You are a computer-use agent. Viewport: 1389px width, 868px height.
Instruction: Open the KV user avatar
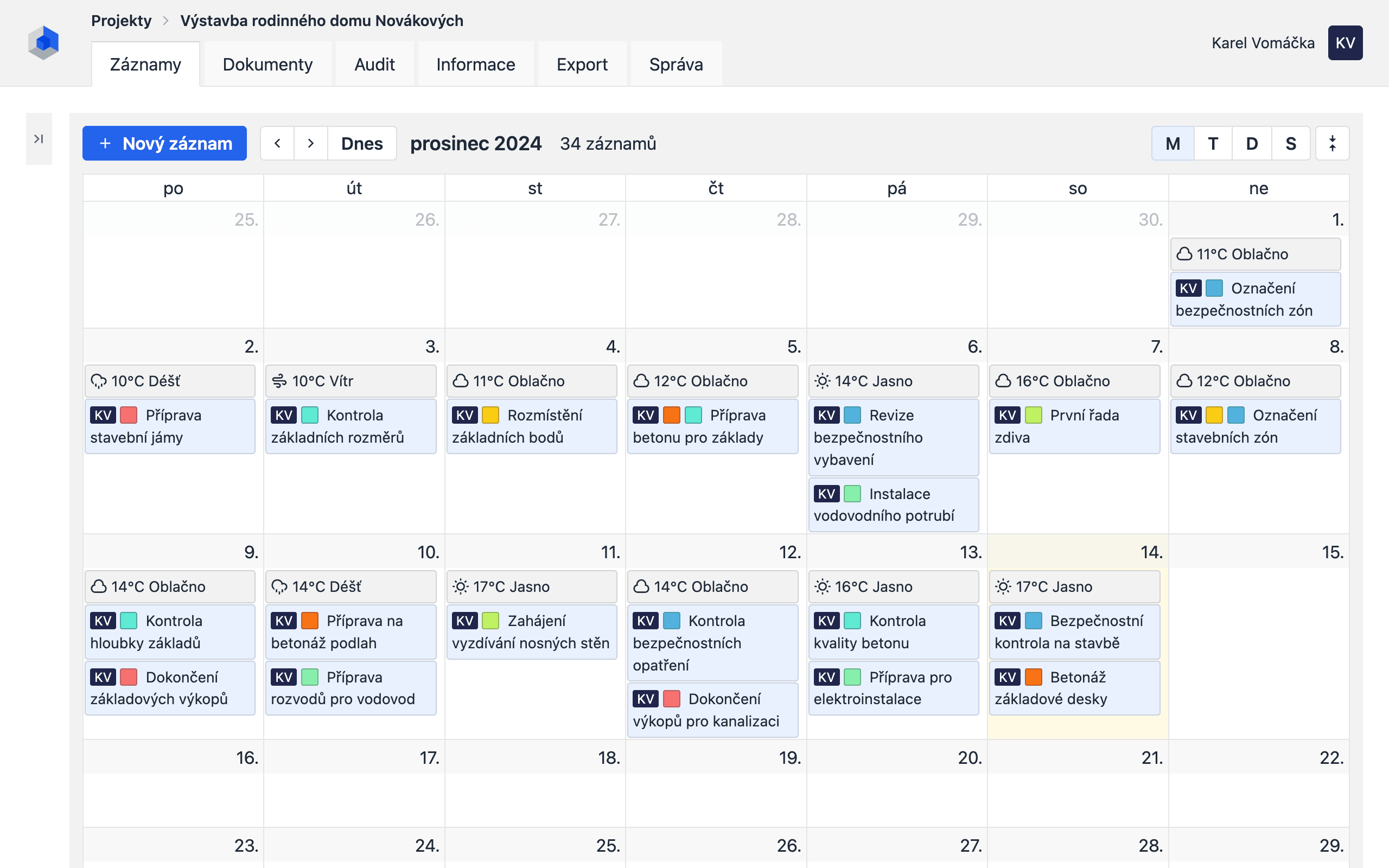point(1345,43)
